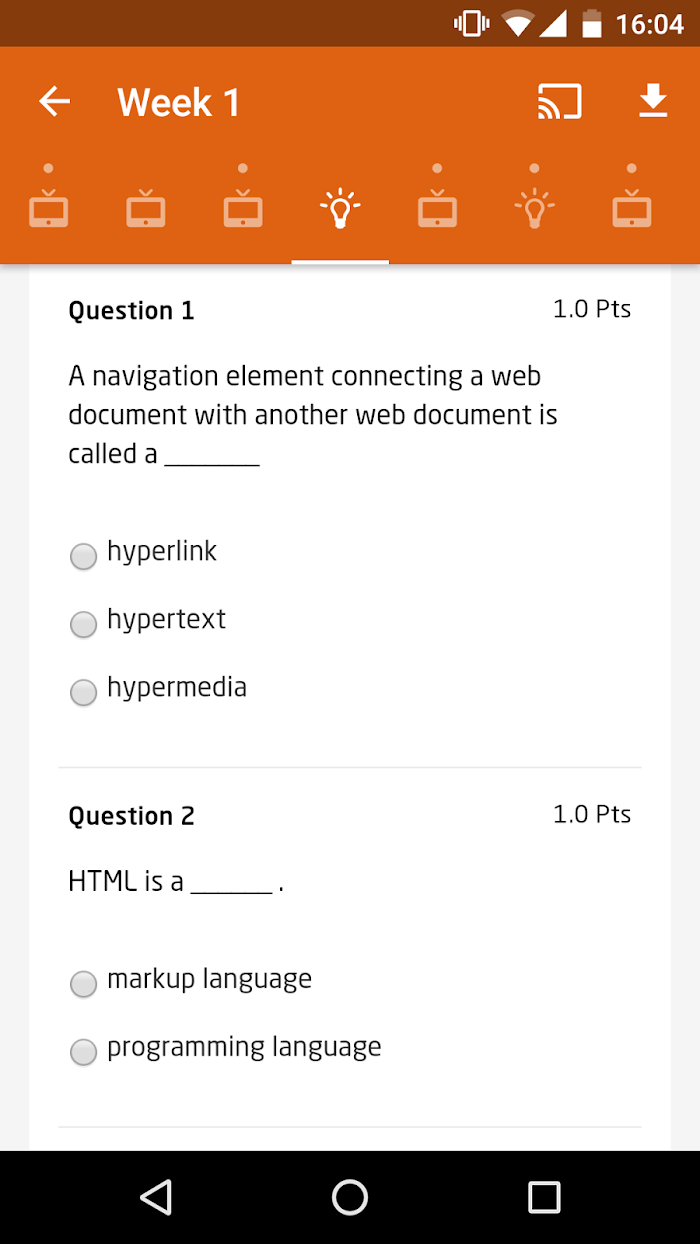Tap the download icon in header
Viewport: 700px width, 1244px height.
tap(653, 101)
